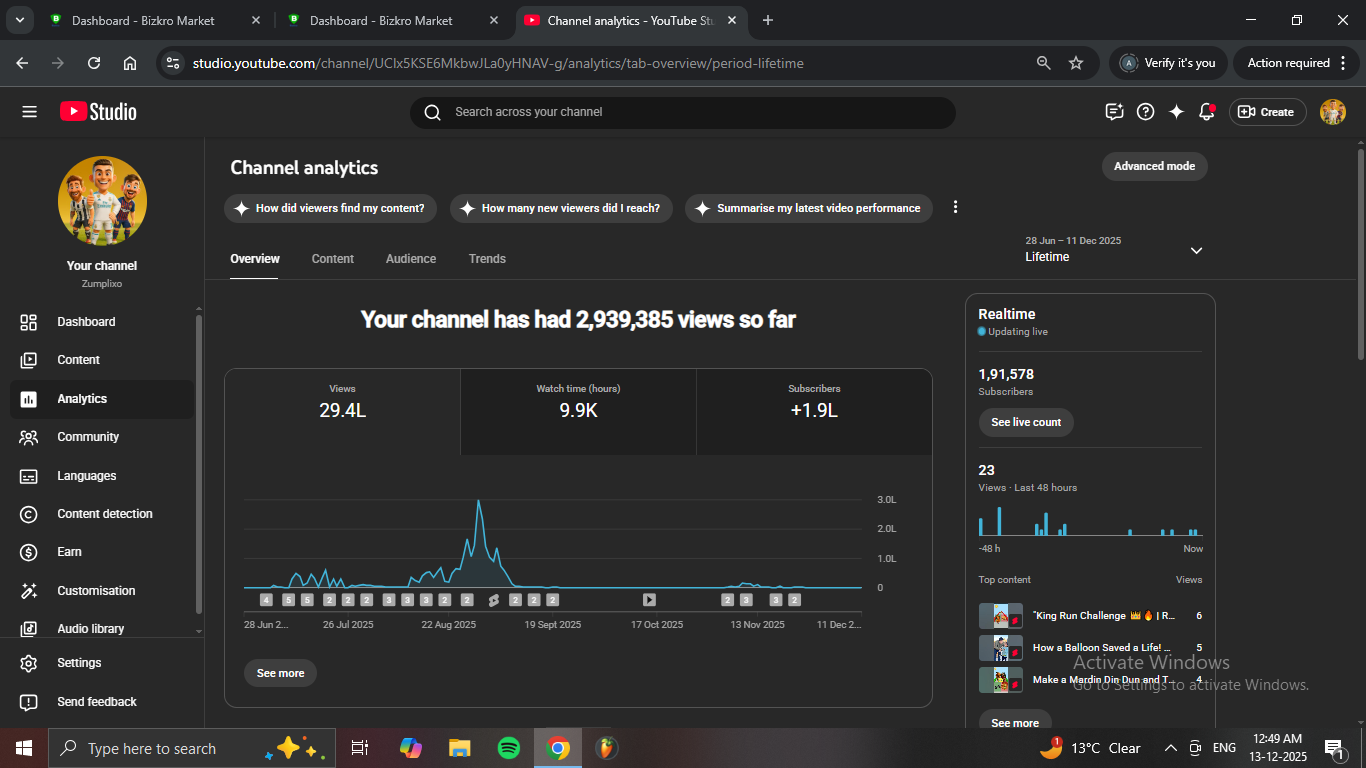
Task: Open the send feedback comment icon in header
Action: [1114, 112]
